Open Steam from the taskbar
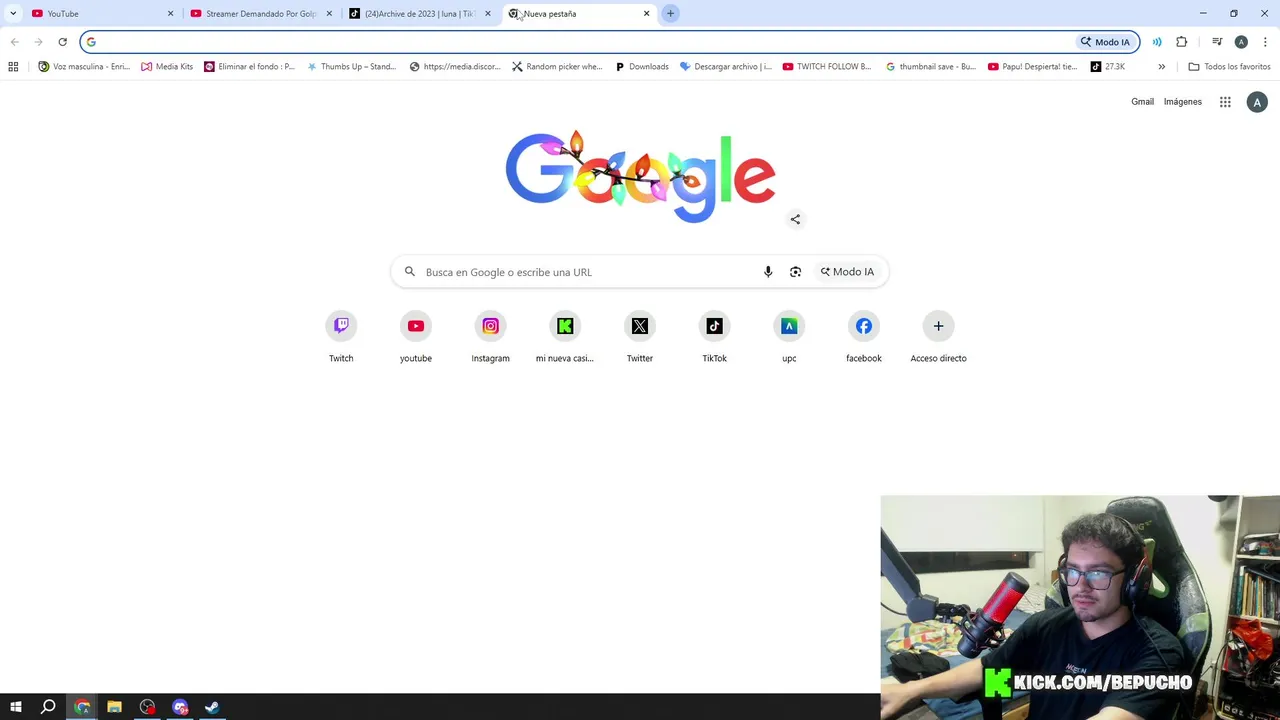The image size is (1280, 720). pyautogui.click(x=212, y=707)
